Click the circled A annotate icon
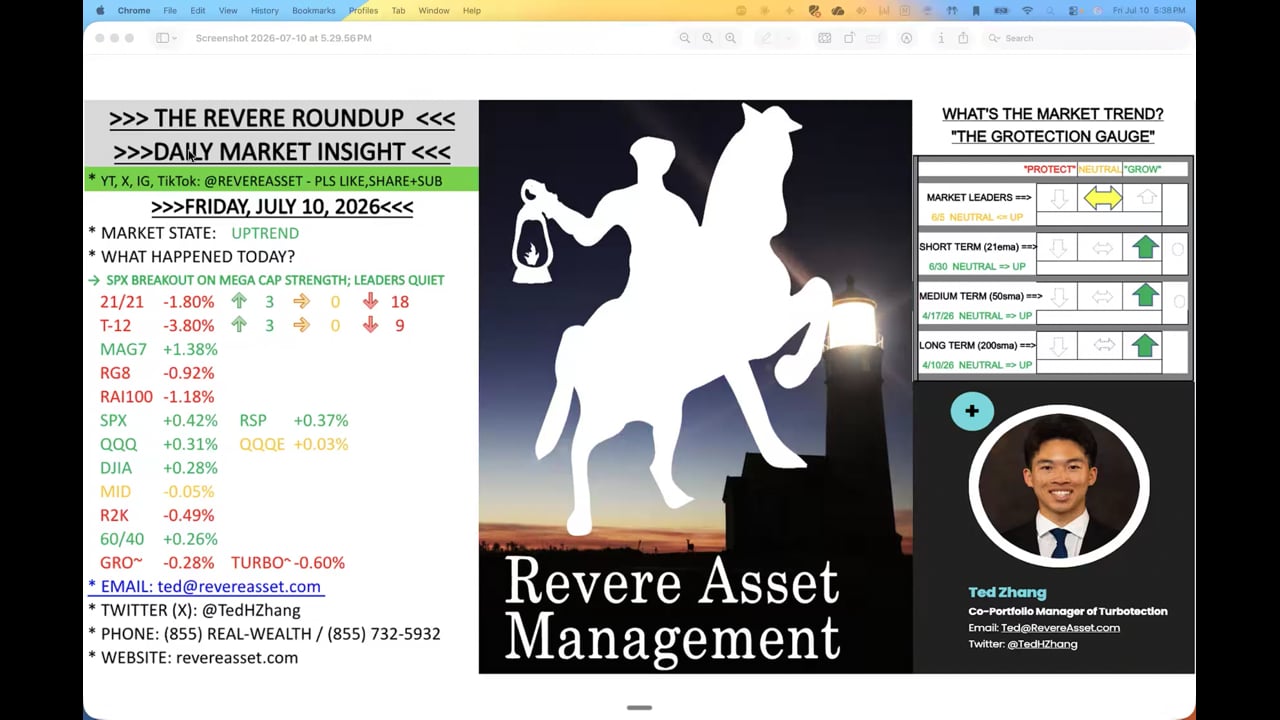 906,38
